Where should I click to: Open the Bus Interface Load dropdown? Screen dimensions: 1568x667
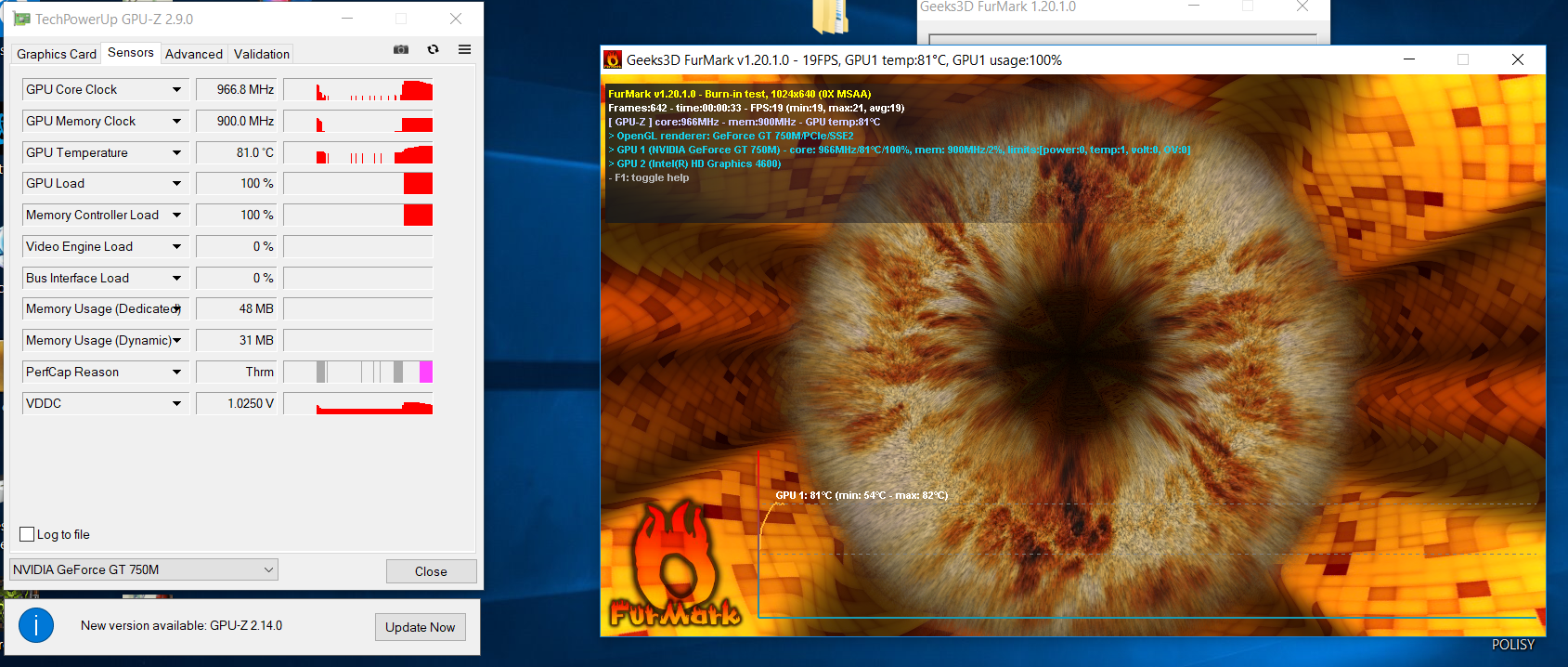[x=176, y=278]
